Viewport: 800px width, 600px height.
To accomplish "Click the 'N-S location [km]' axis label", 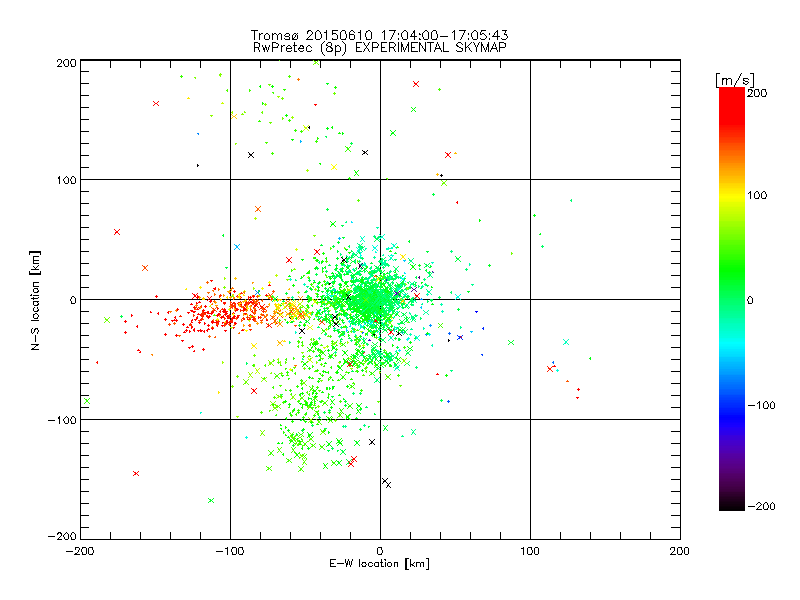I will [35, 300].
